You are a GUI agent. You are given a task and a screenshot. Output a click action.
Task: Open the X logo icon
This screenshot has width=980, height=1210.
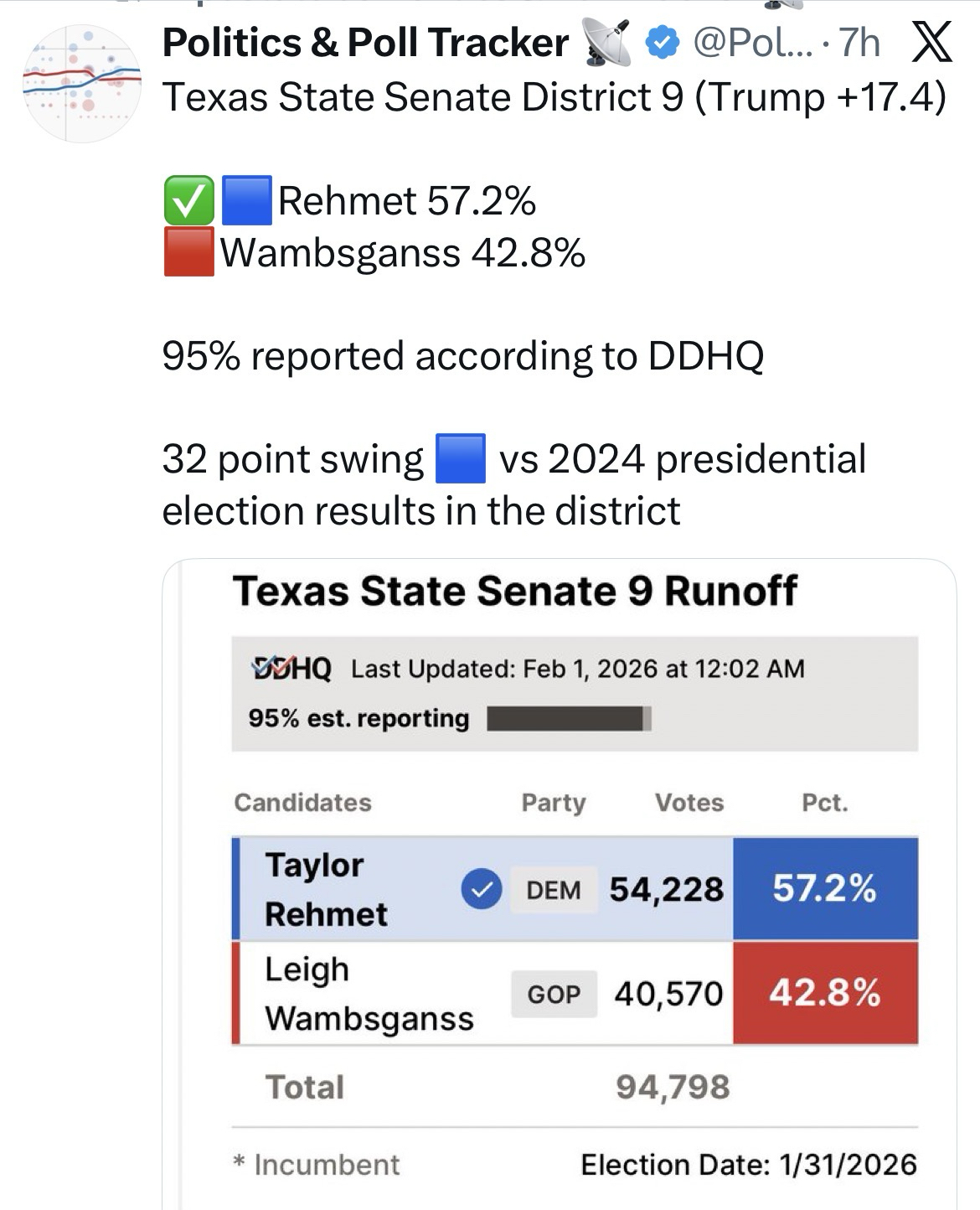click(x=931, y=41)
